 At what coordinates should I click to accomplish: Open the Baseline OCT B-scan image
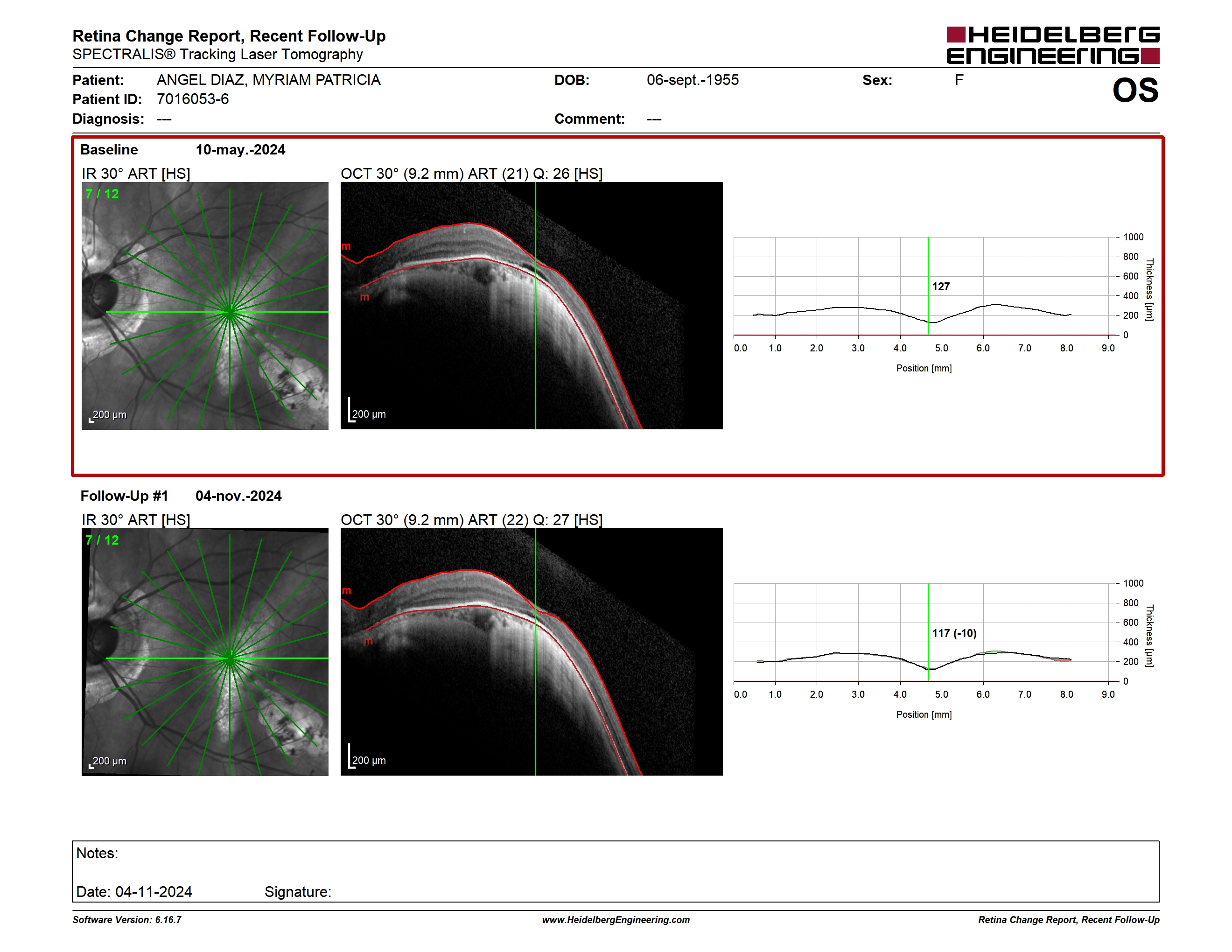532,306
